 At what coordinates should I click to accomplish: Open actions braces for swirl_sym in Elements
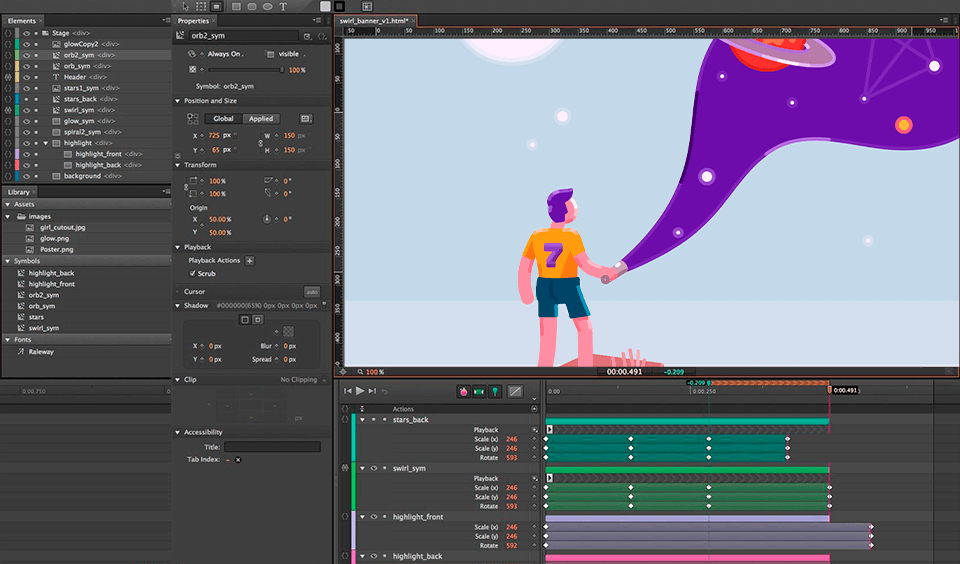click(8, 110)
